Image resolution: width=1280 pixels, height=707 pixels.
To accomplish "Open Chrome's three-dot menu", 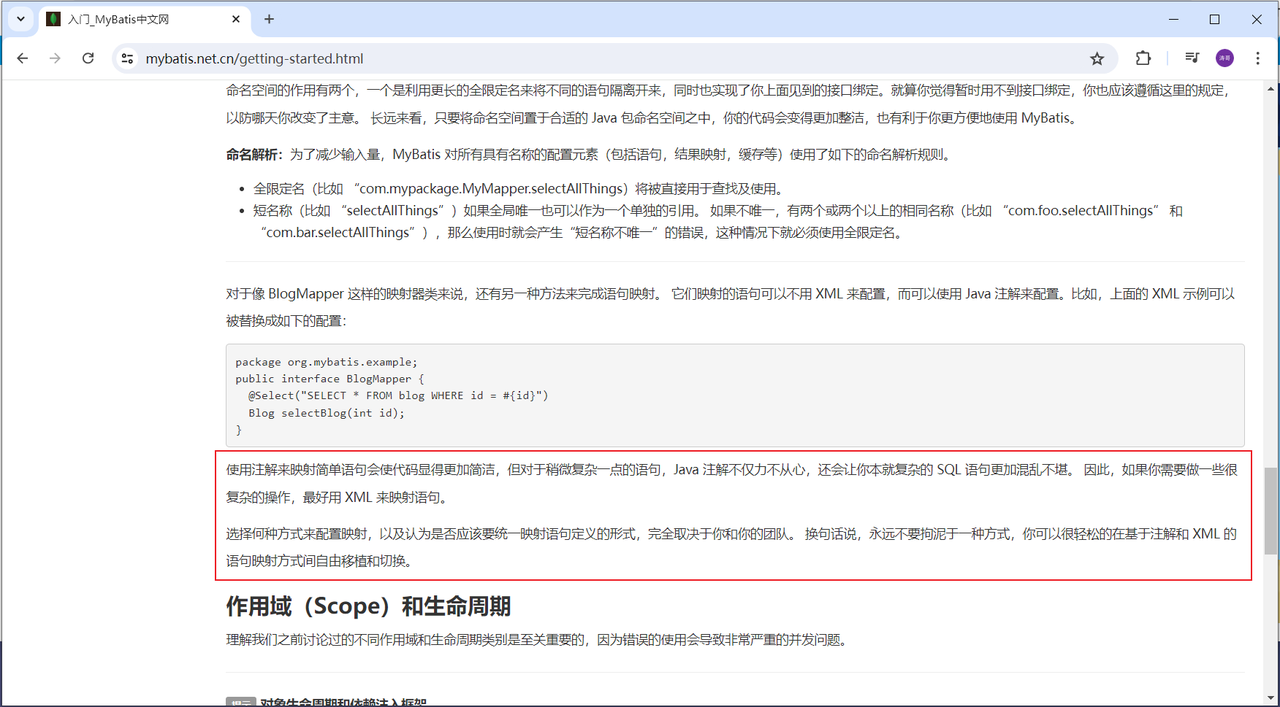I will point(1257,58).
